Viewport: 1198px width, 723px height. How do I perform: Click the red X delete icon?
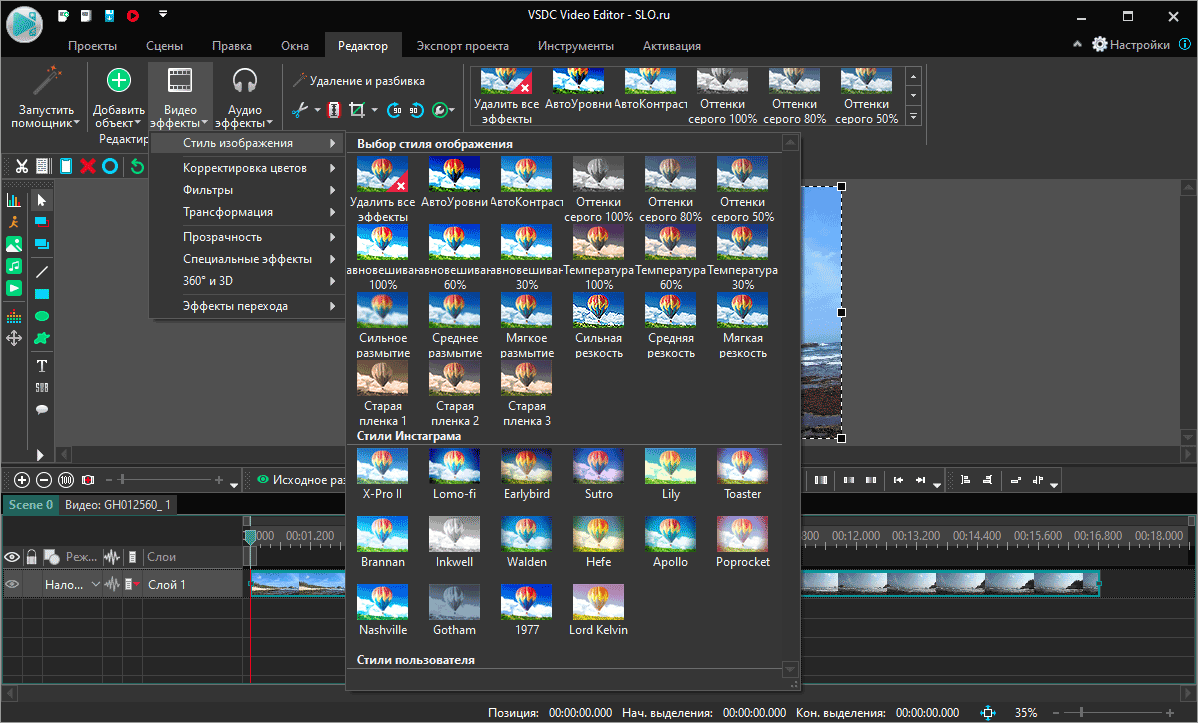88,166
